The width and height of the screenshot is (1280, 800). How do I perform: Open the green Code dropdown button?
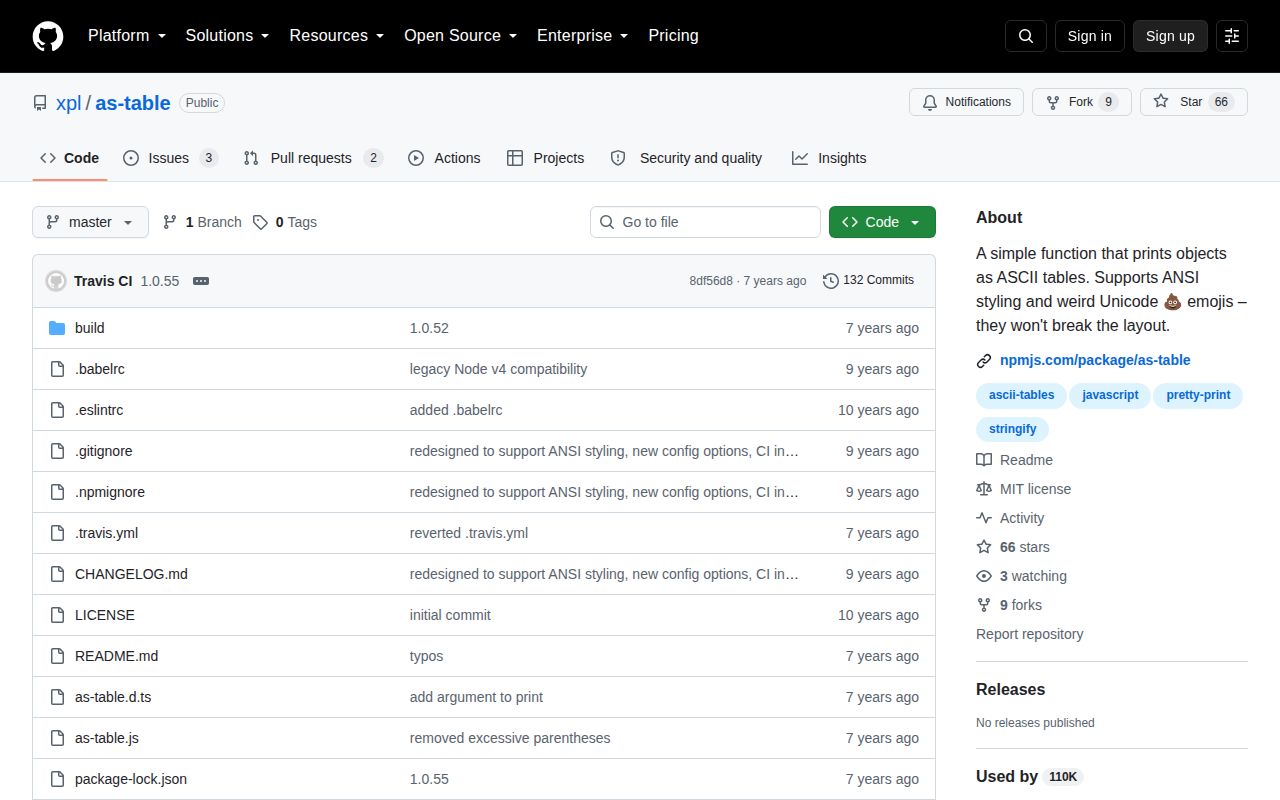[x=882, y=222]
